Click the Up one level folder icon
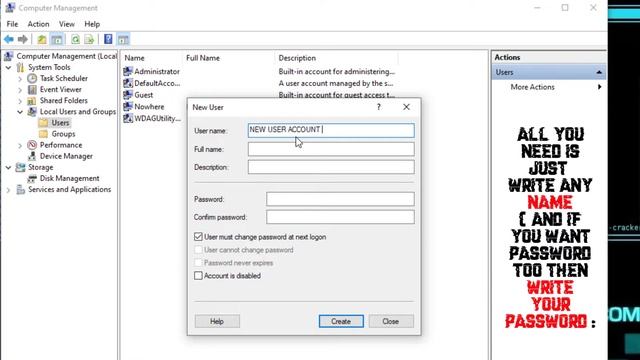The image size is (640, 360). 42,39
